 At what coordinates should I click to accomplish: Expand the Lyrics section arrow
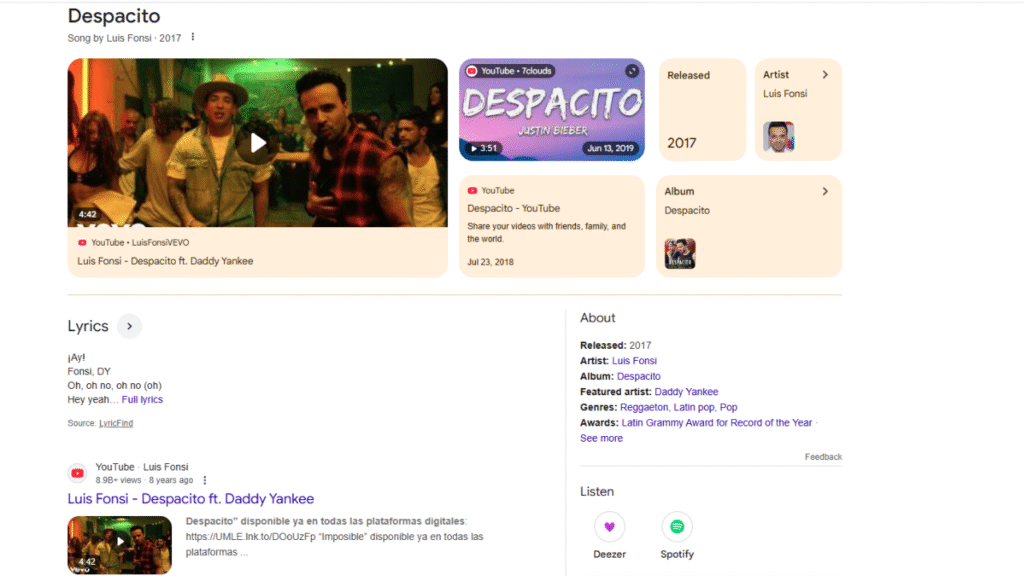pos(129,326)
